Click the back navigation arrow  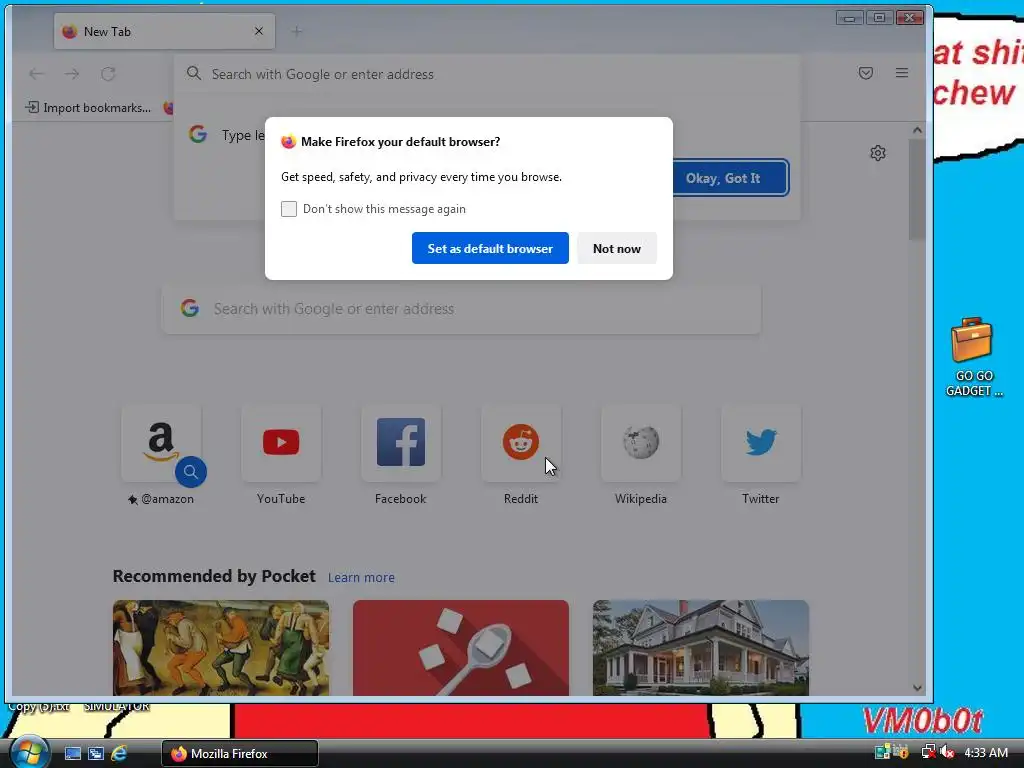pos(37,74)
